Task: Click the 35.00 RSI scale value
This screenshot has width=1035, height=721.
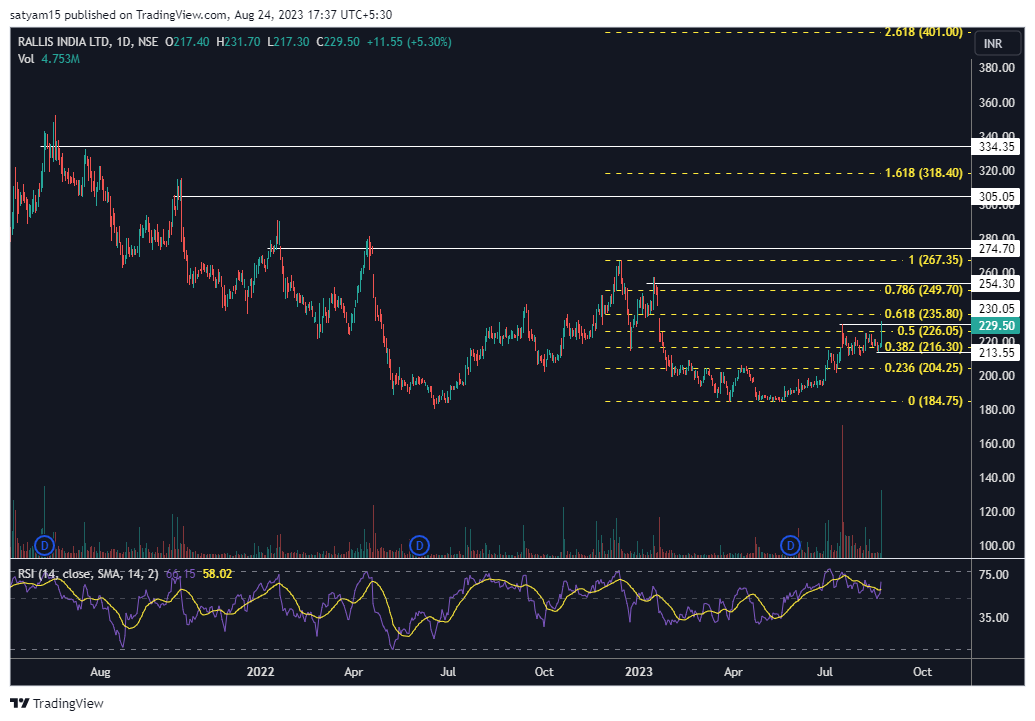Action: click(x=993, y=618)
